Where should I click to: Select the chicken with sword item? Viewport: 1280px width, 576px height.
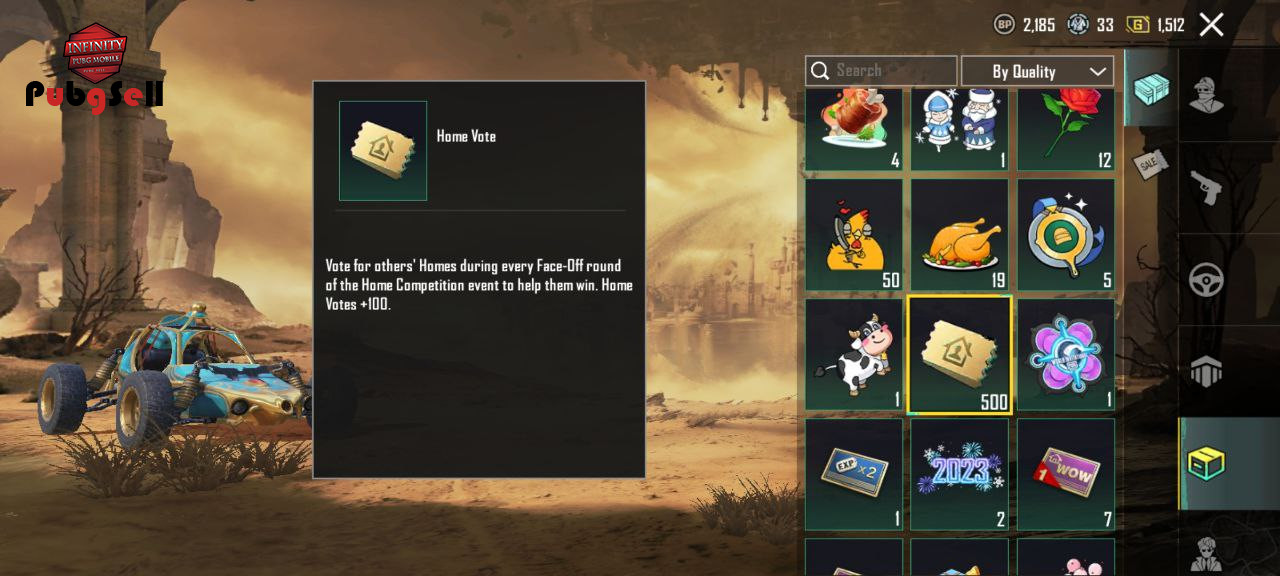pyautogui.click(x=854, y=235)
